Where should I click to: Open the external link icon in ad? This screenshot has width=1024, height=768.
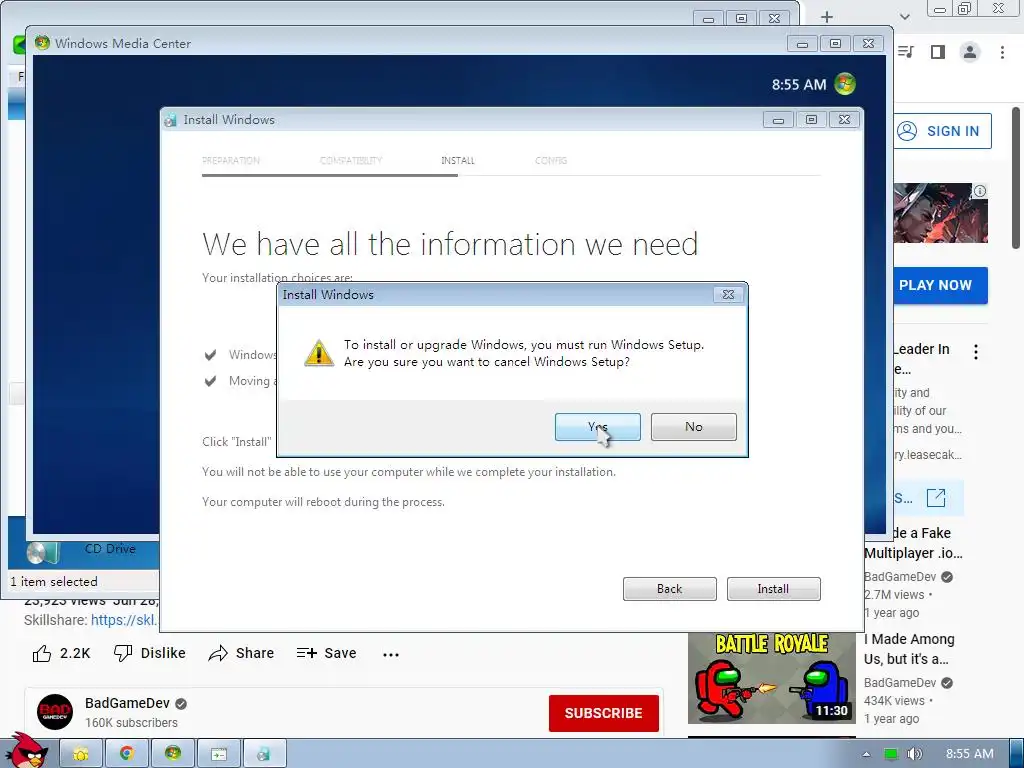[x=936, y=498]
